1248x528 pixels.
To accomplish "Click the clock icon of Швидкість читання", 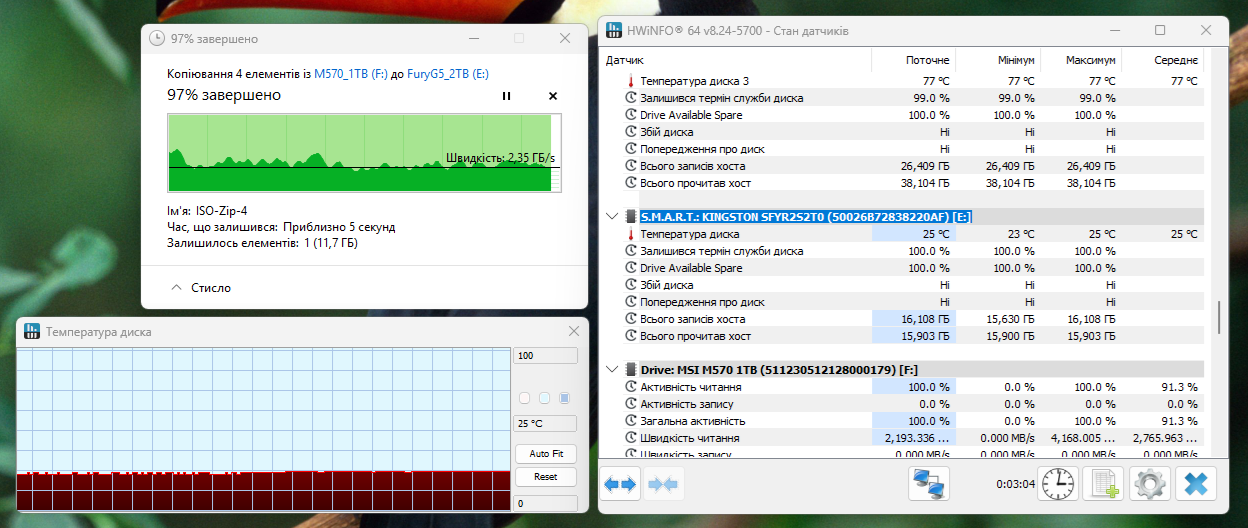I will 630,438.
